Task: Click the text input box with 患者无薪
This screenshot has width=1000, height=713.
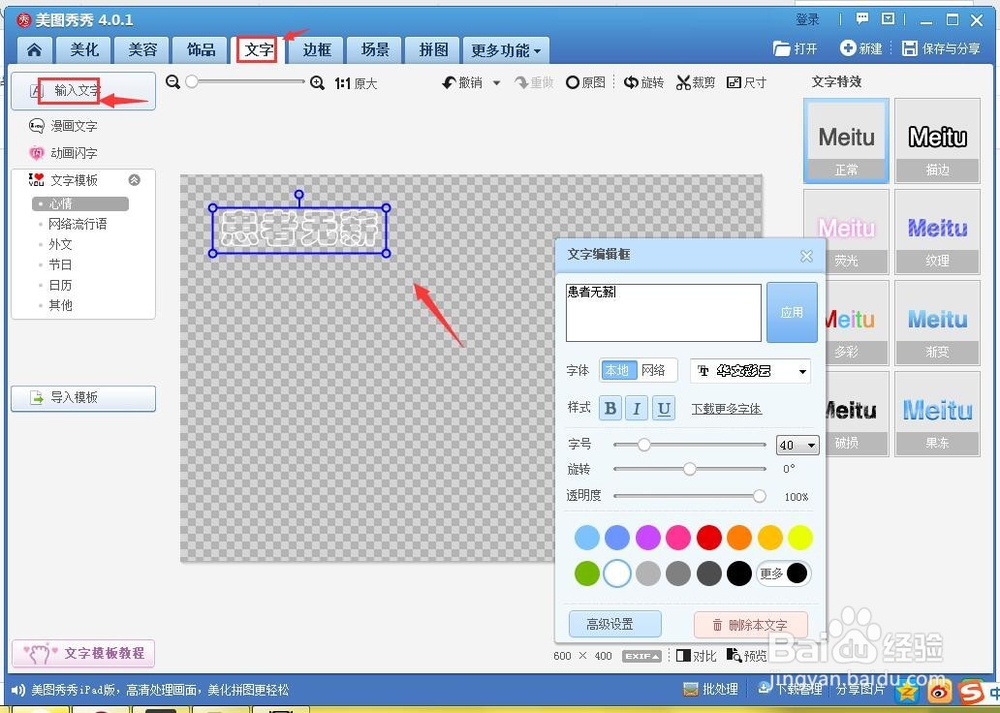Action: [x=663, y=312]
